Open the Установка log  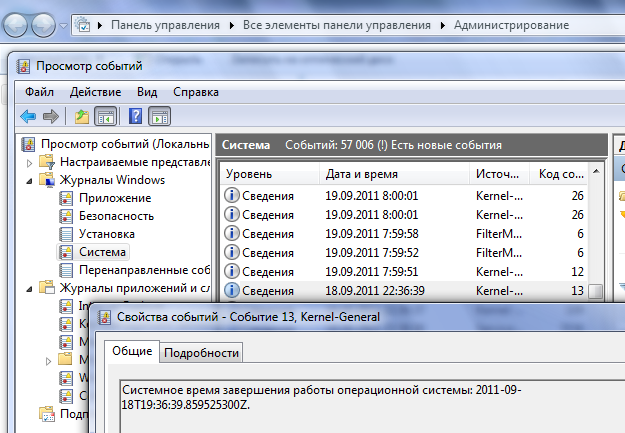pos(106,234)
